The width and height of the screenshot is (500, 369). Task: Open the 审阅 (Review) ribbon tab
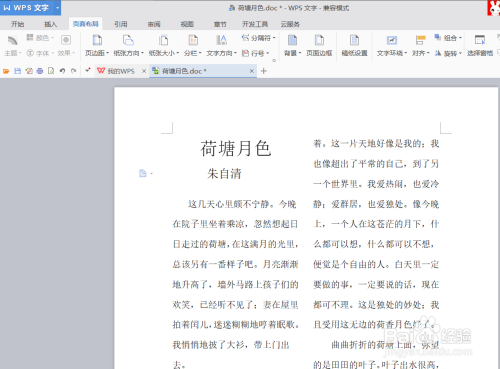[154, 24]
